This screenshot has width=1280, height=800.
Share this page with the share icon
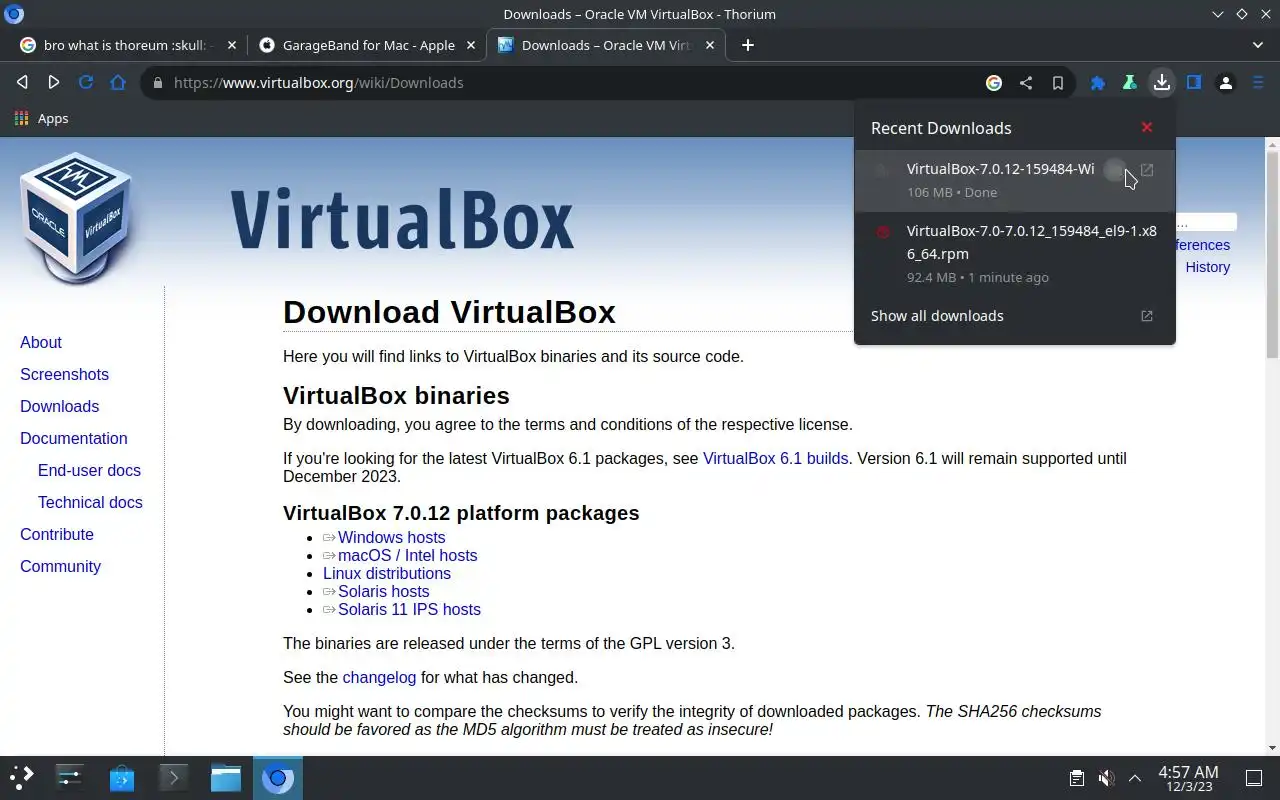tap(1026, 83)
